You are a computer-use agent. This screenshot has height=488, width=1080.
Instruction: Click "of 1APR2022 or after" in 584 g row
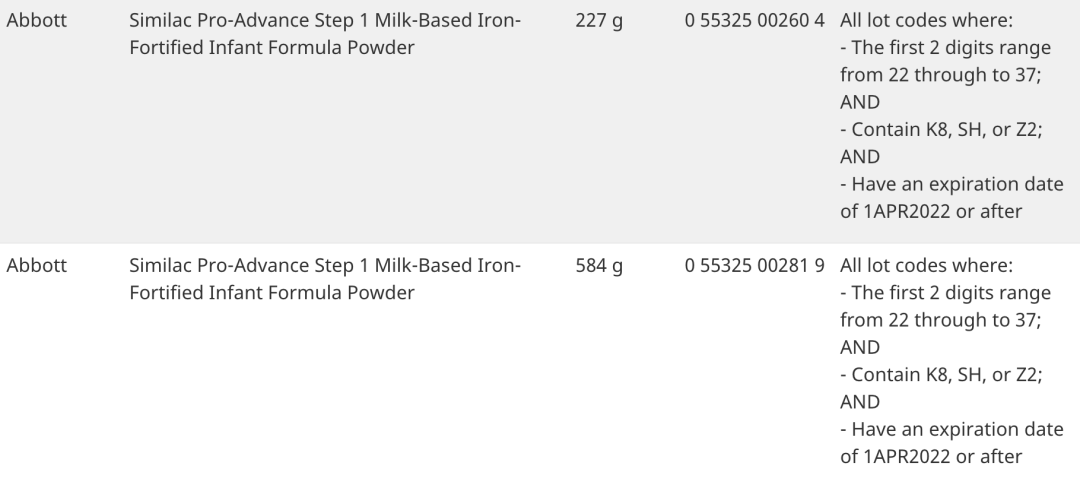click(931, 456)
